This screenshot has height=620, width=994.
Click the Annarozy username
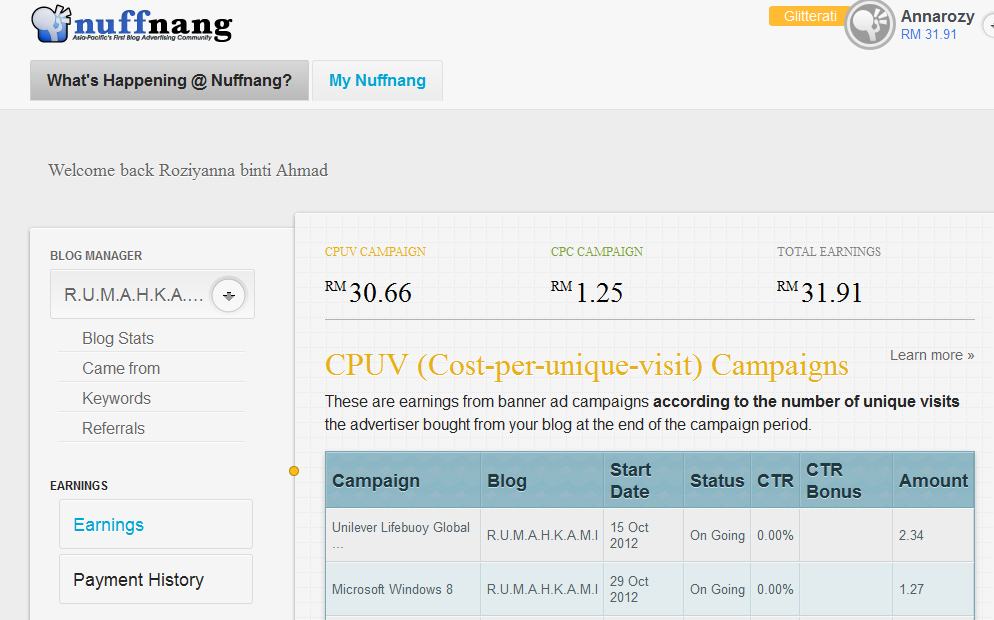tap(937, 16)
